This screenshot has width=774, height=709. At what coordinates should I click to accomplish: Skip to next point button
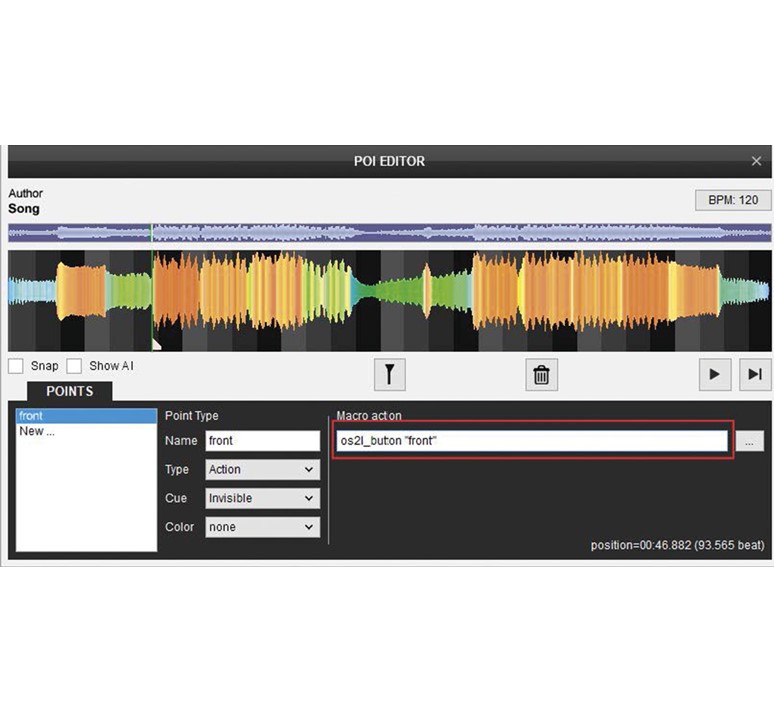(x=755, y=374)
